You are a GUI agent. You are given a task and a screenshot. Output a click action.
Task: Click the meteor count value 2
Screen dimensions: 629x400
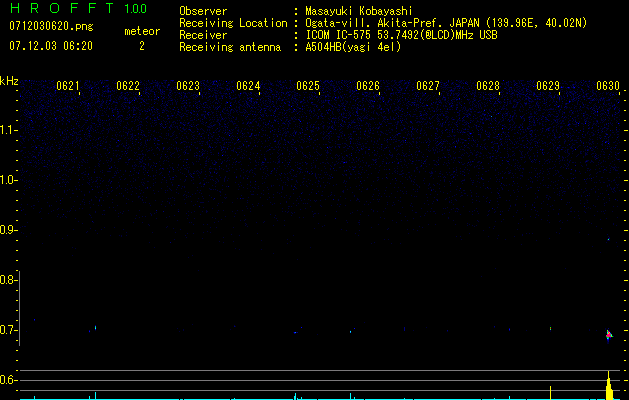pyautogui.click(x=142, y=46)
